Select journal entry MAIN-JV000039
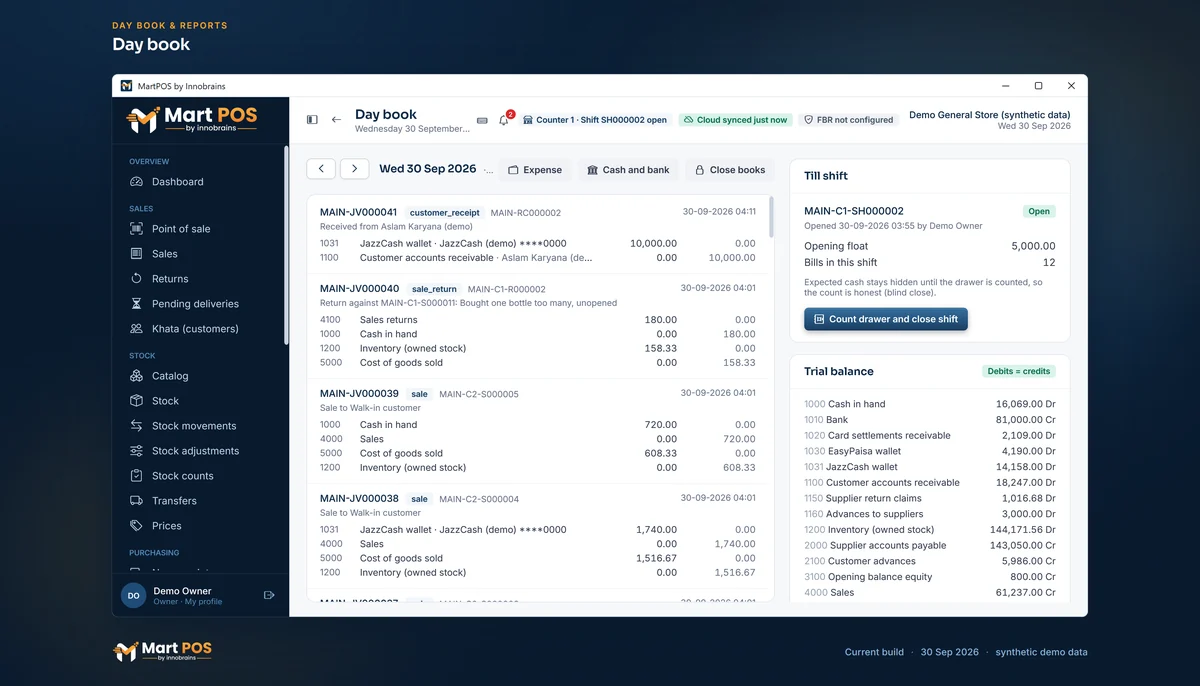Image resolution: width=1200 pixels, height=686 pixels. pyautogui.click(x=359, y=394)
